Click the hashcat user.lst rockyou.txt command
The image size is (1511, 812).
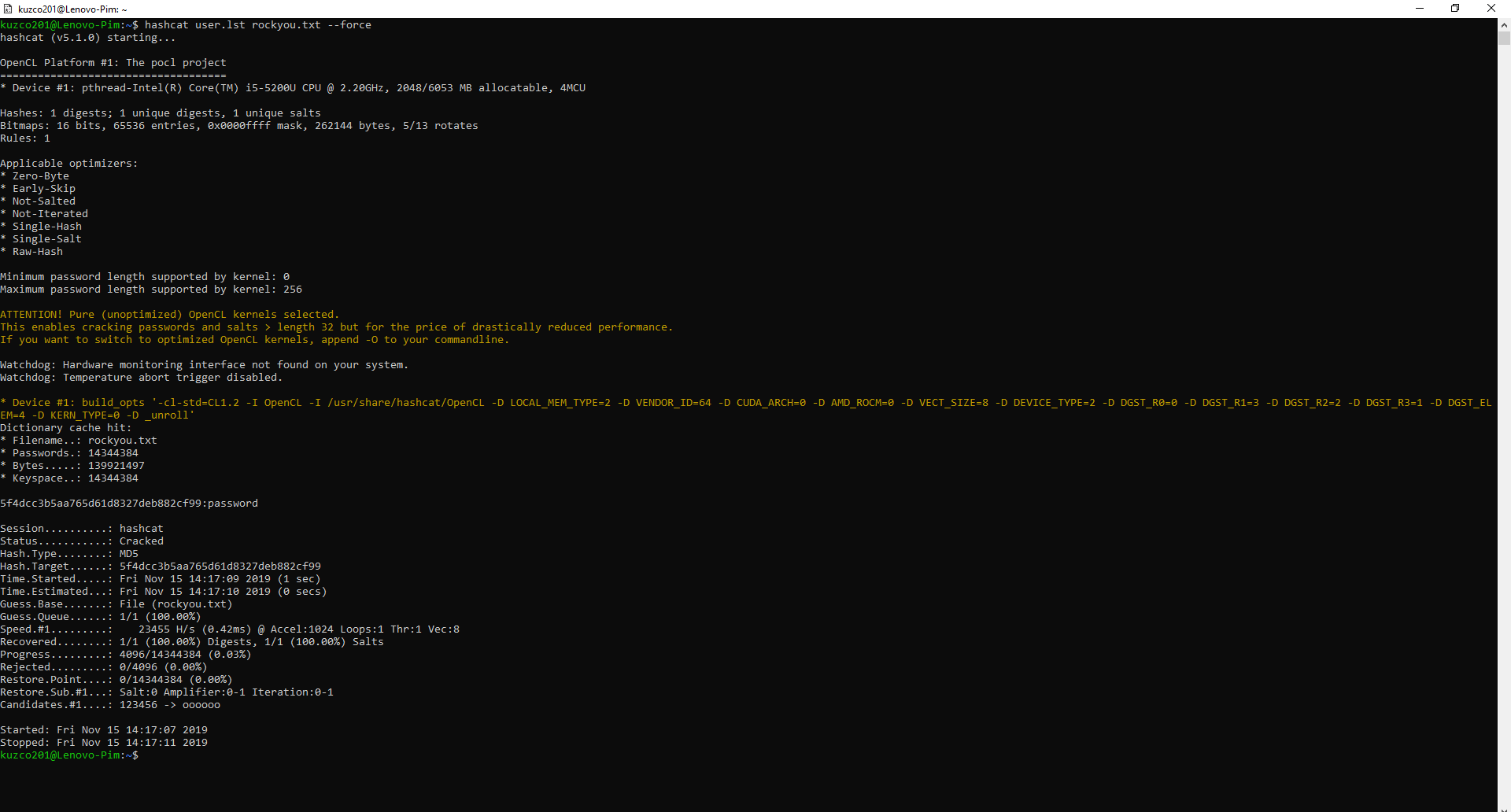click(257, 25)
